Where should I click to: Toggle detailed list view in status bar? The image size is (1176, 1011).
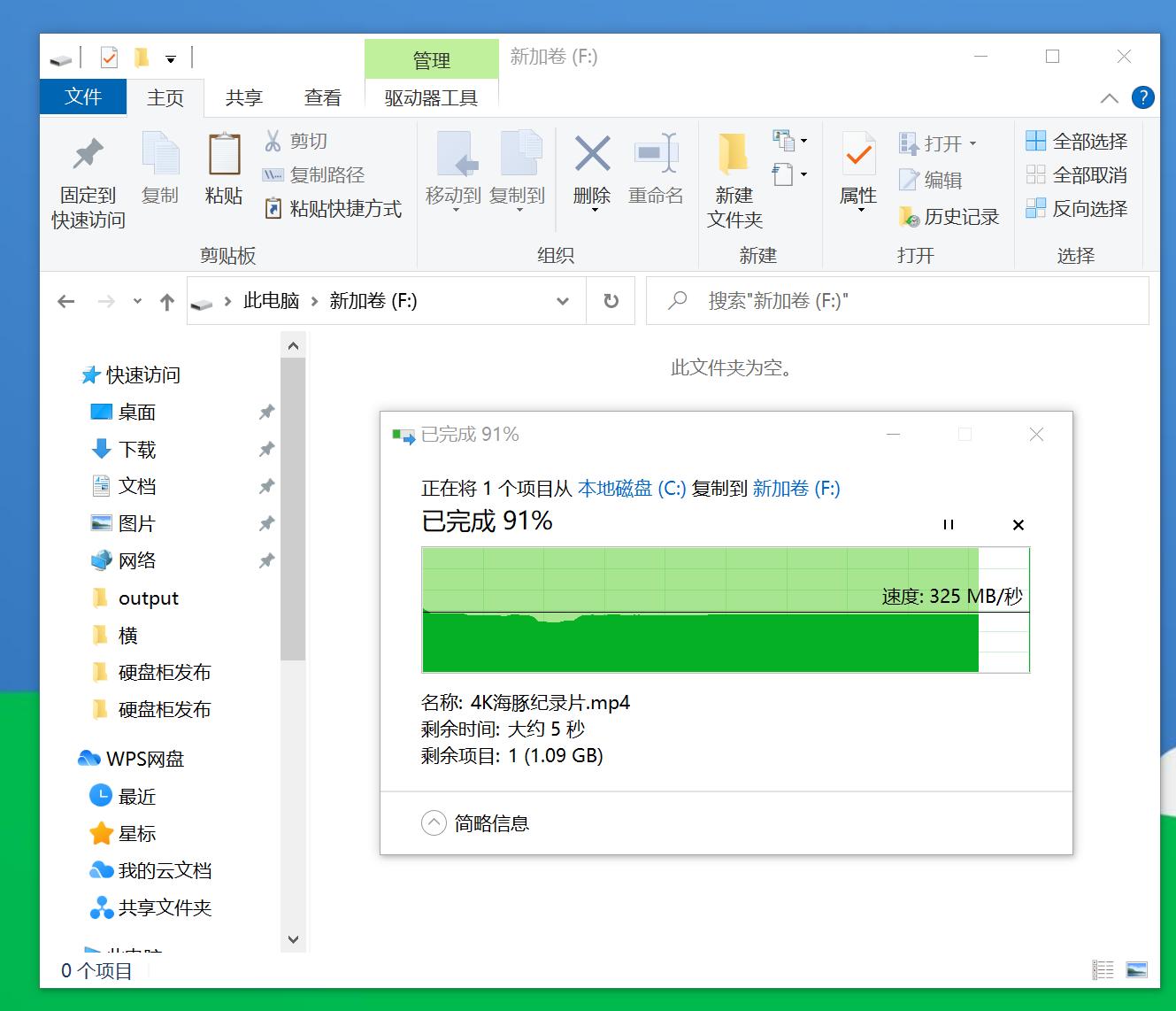tap(1103, 970)
